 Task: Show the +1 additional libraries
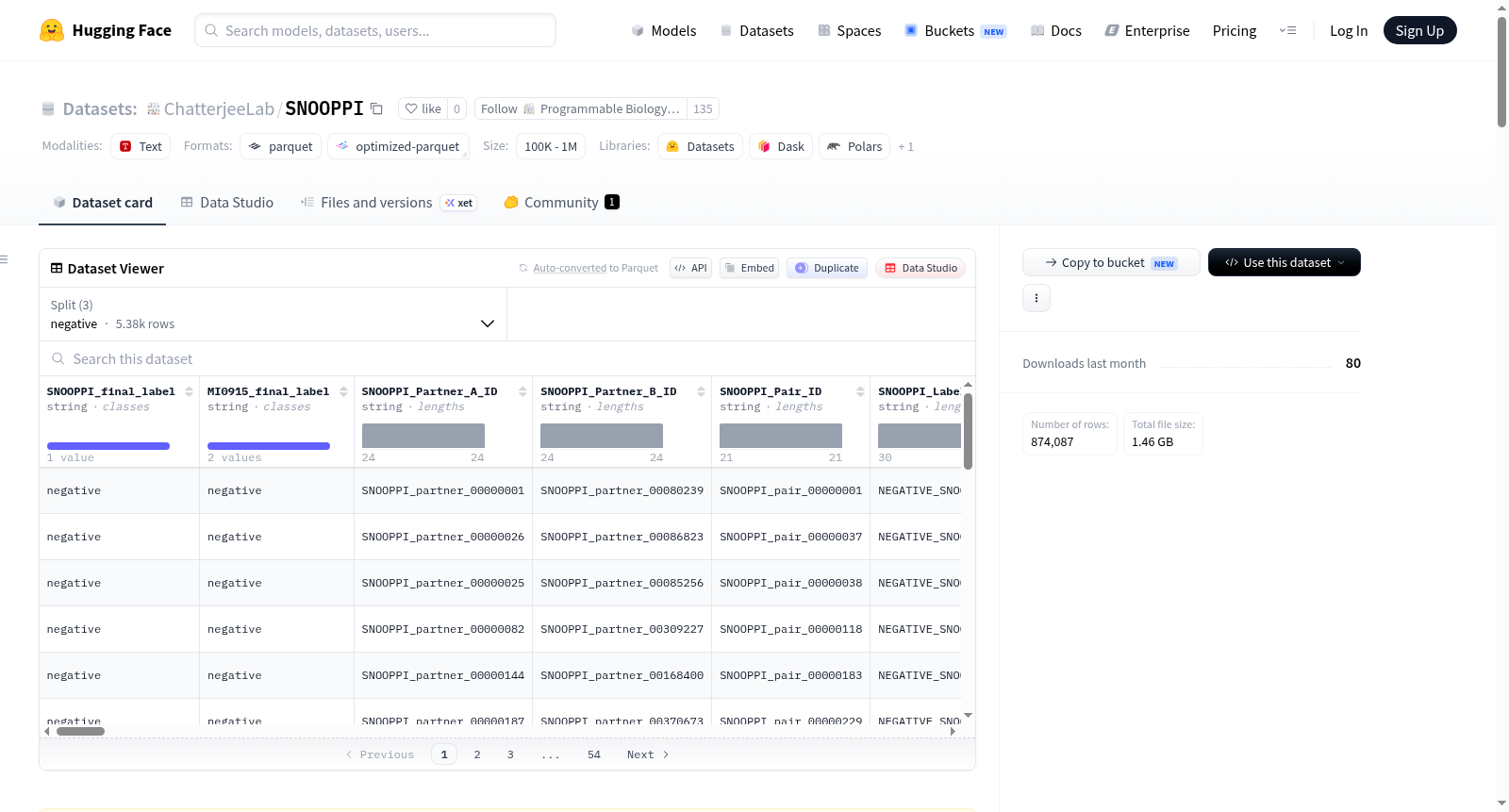point(906,146)
